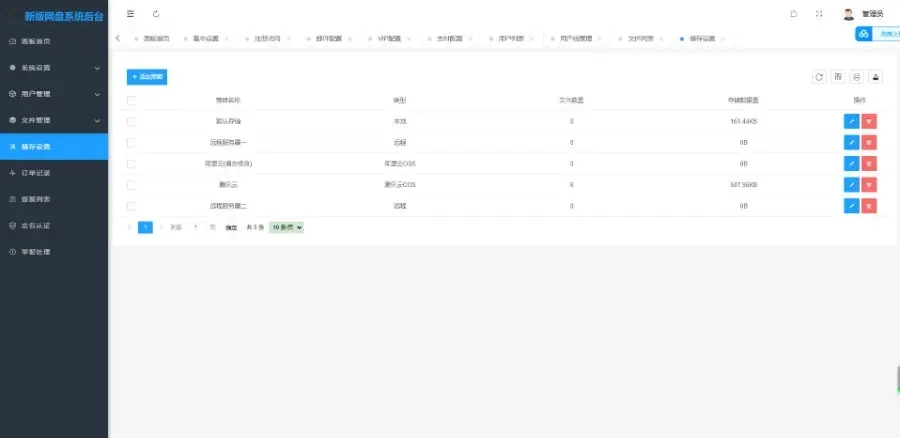
Task: Tick the checkbox for the 远程服务器二 row
Action: (131, 206)
